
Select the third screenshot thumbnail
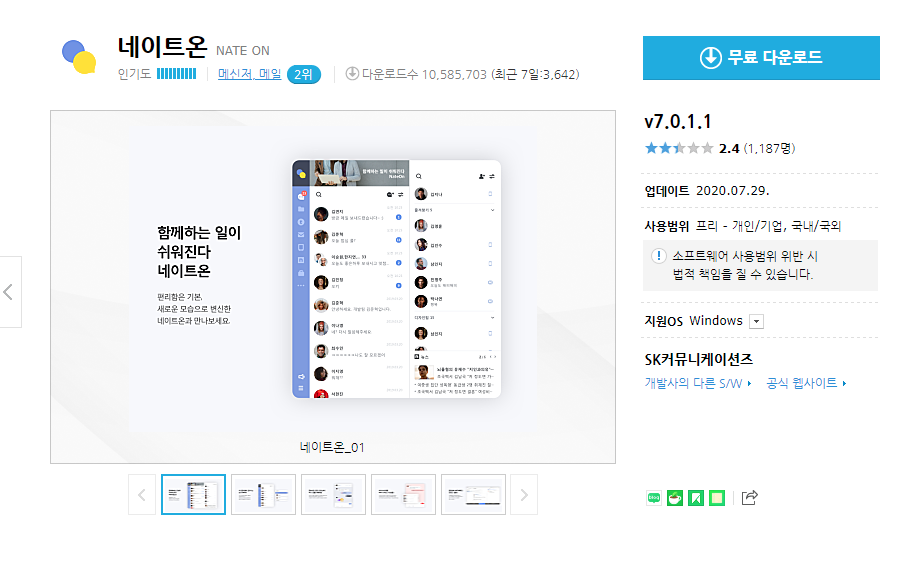(x=333, y=494)
